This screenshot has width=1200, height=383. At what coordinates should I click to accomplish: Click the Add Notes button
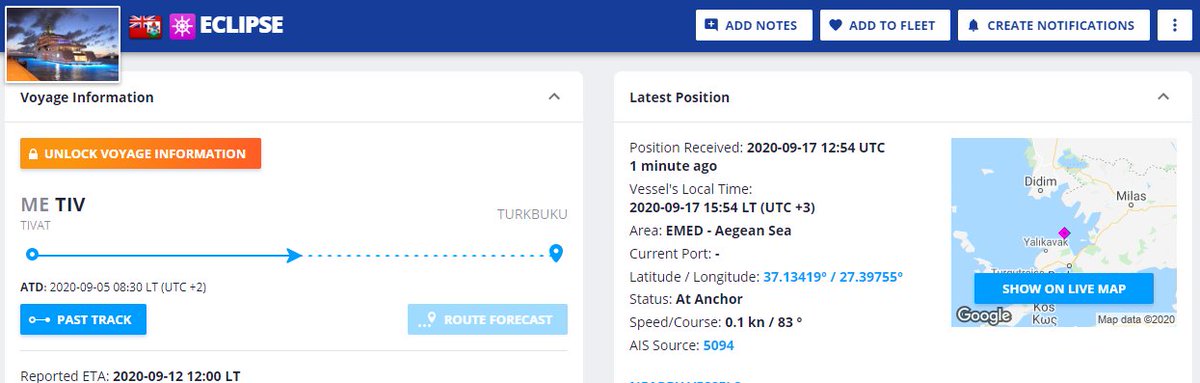(753, 25)
